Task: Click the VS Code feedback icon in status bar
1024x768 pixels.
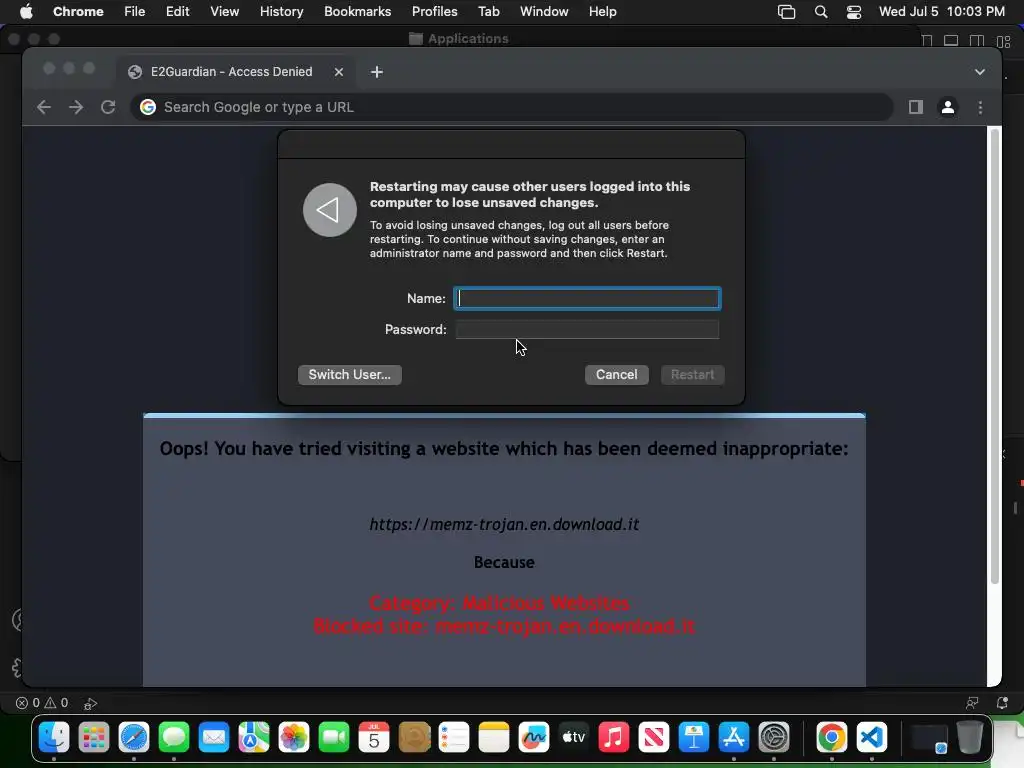Action: click(x=972, y=703)
